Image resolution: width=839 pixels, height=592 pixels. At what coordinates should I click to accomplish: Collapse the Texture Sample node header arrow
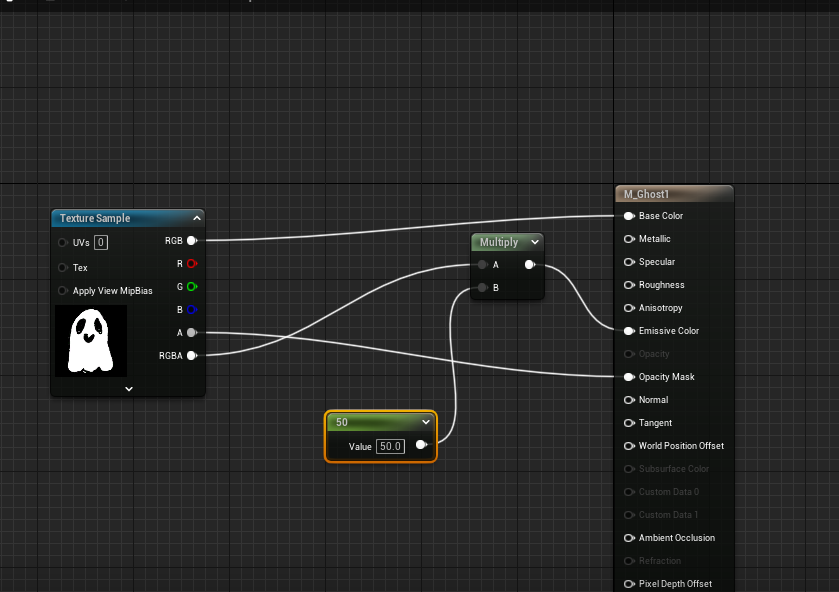point(197,218)
